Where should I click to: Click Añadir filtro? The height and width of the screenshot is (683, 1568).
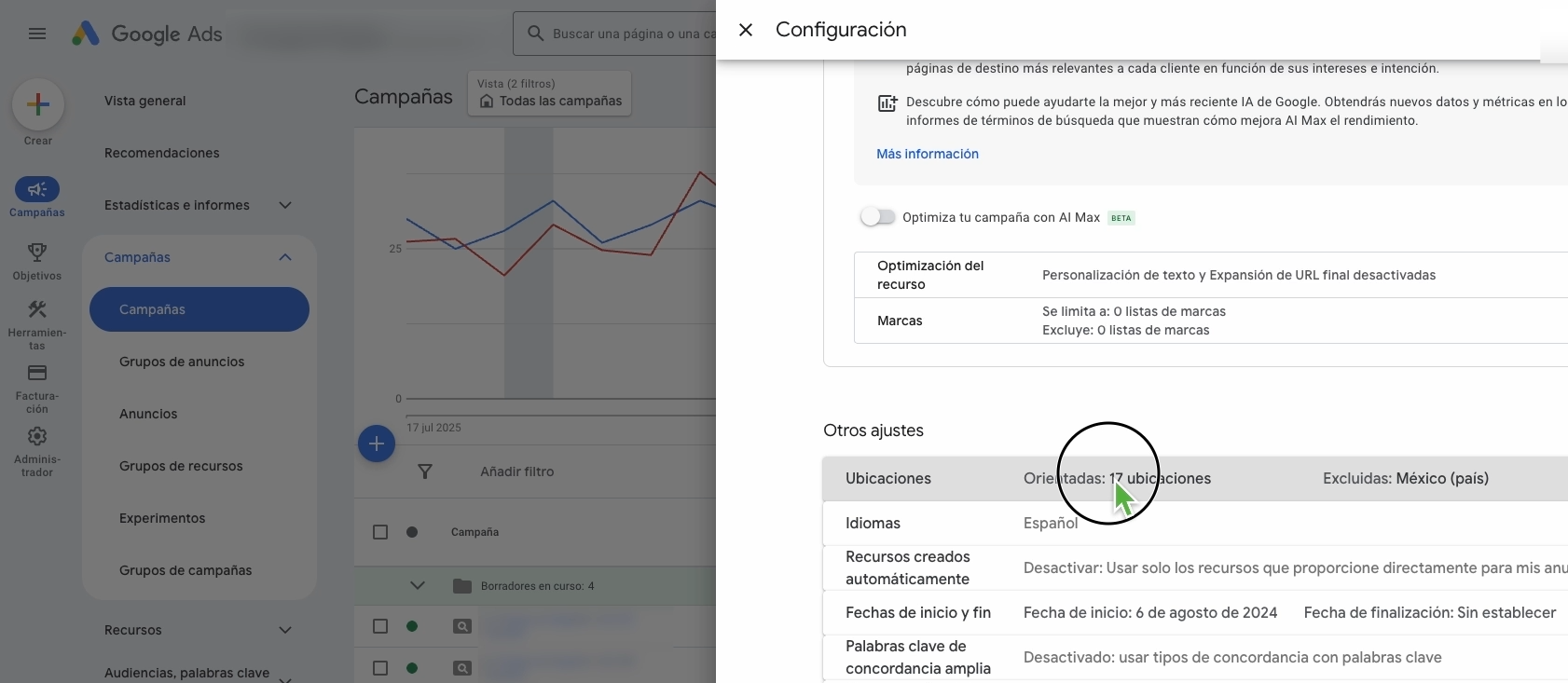[x=517, y=471]
